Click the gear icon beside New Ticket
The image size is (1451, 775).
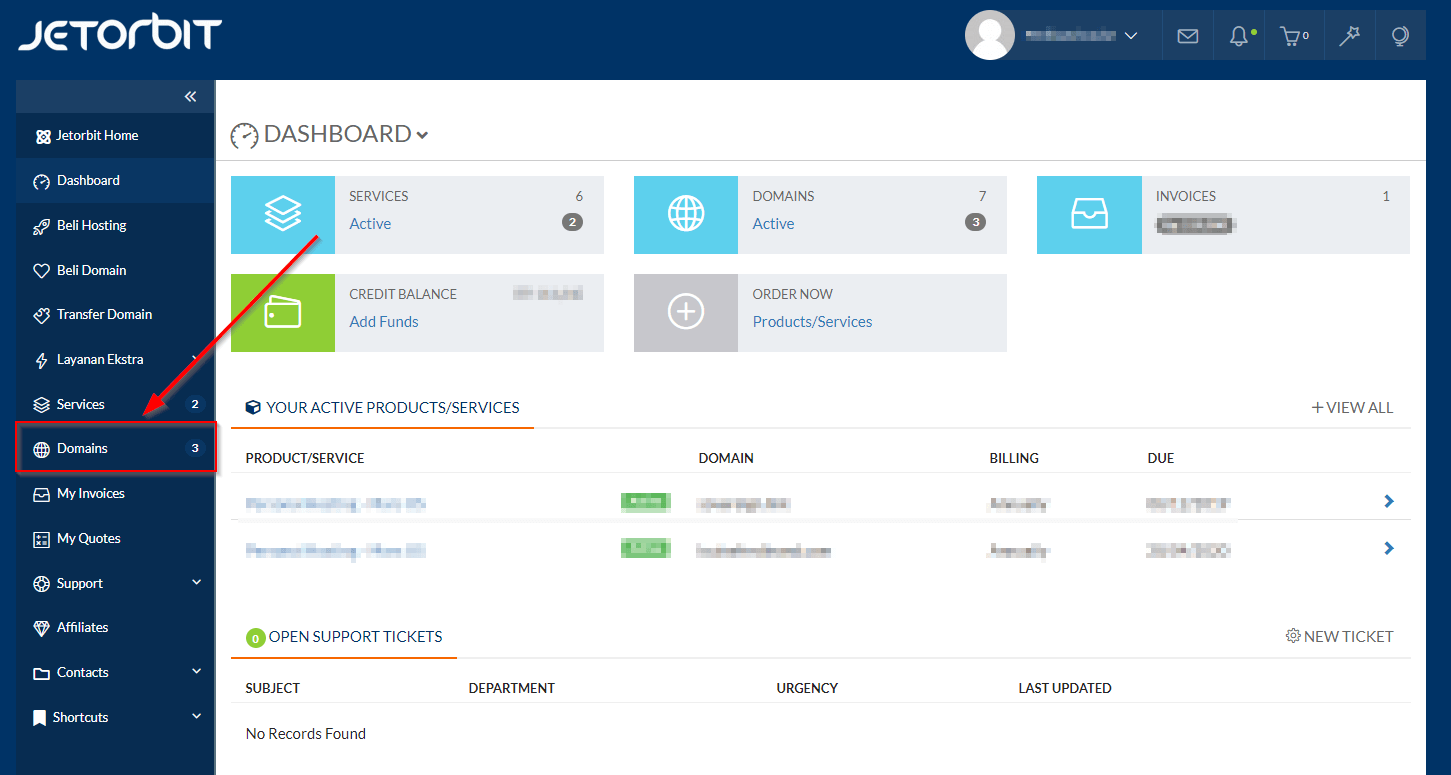[1293, 636]
